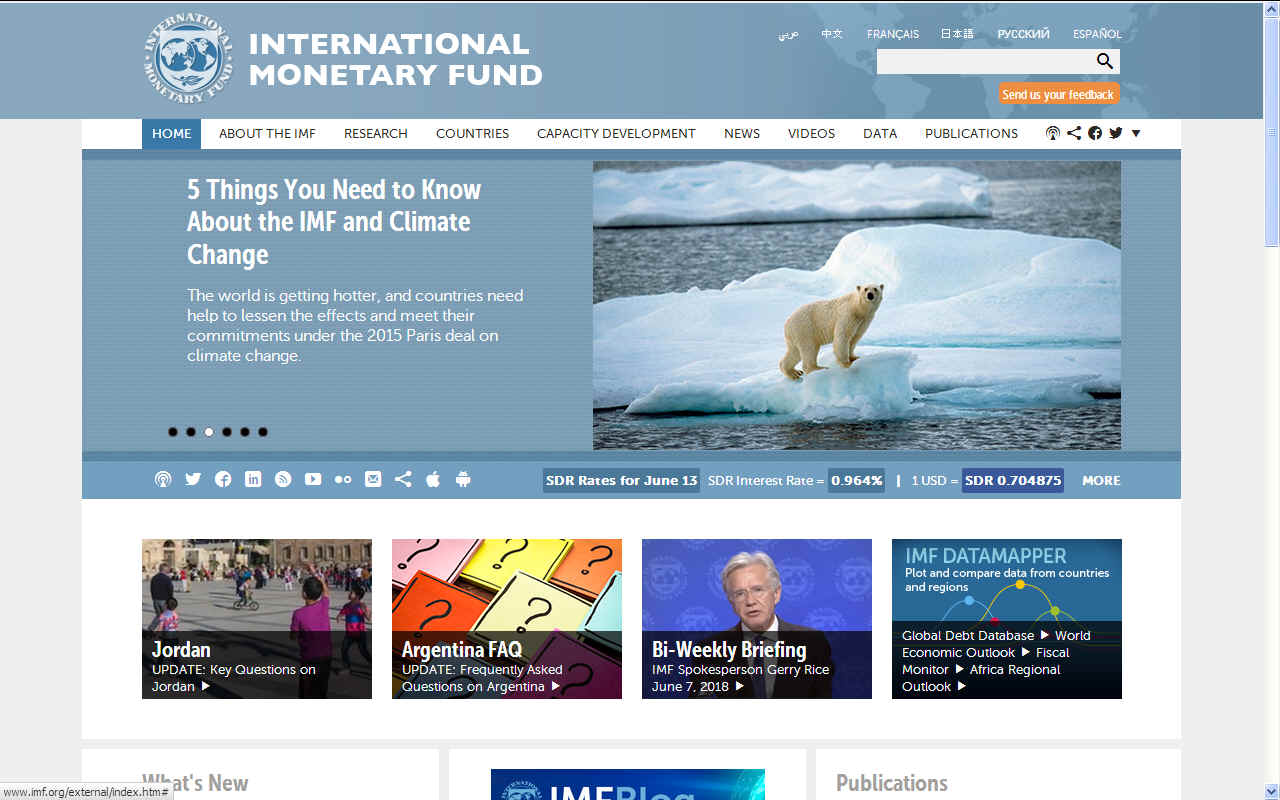Viewport: 1280px width, 800px height.
Task: Click share icon in the SDR rates bar
Action: (403, 479)
